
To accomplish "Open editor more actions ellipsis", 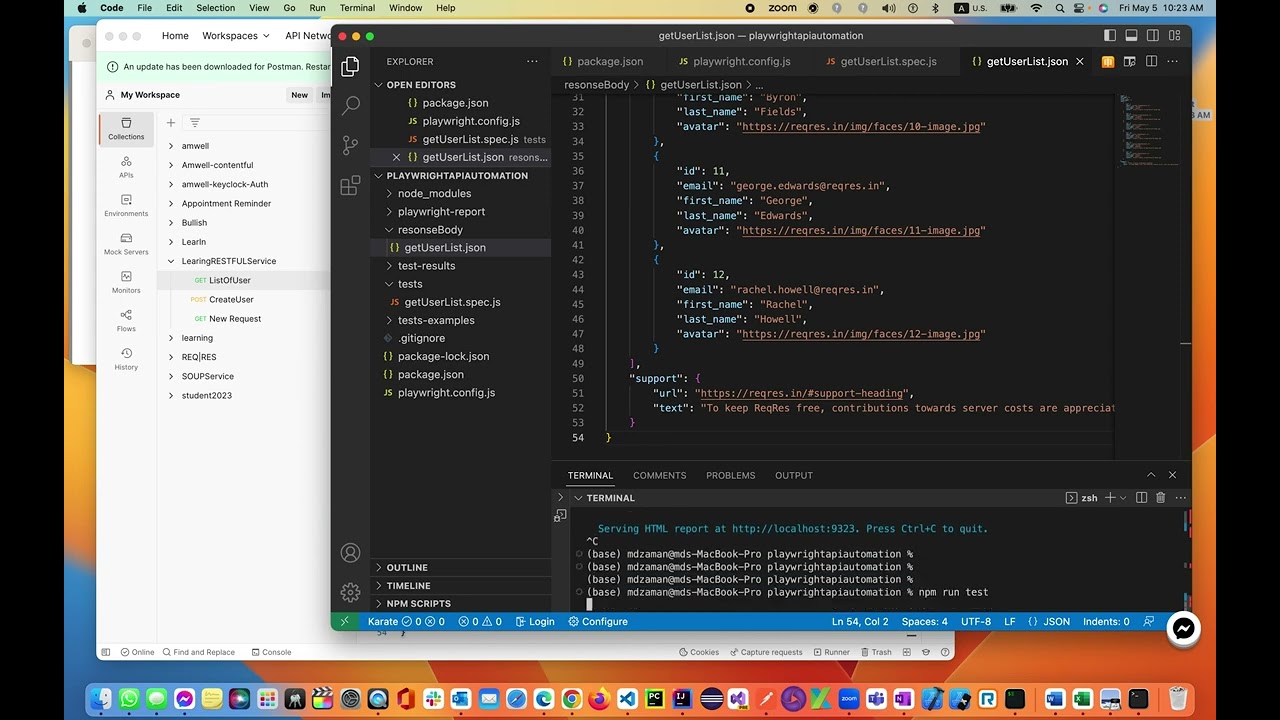I will click(1174, 61).
